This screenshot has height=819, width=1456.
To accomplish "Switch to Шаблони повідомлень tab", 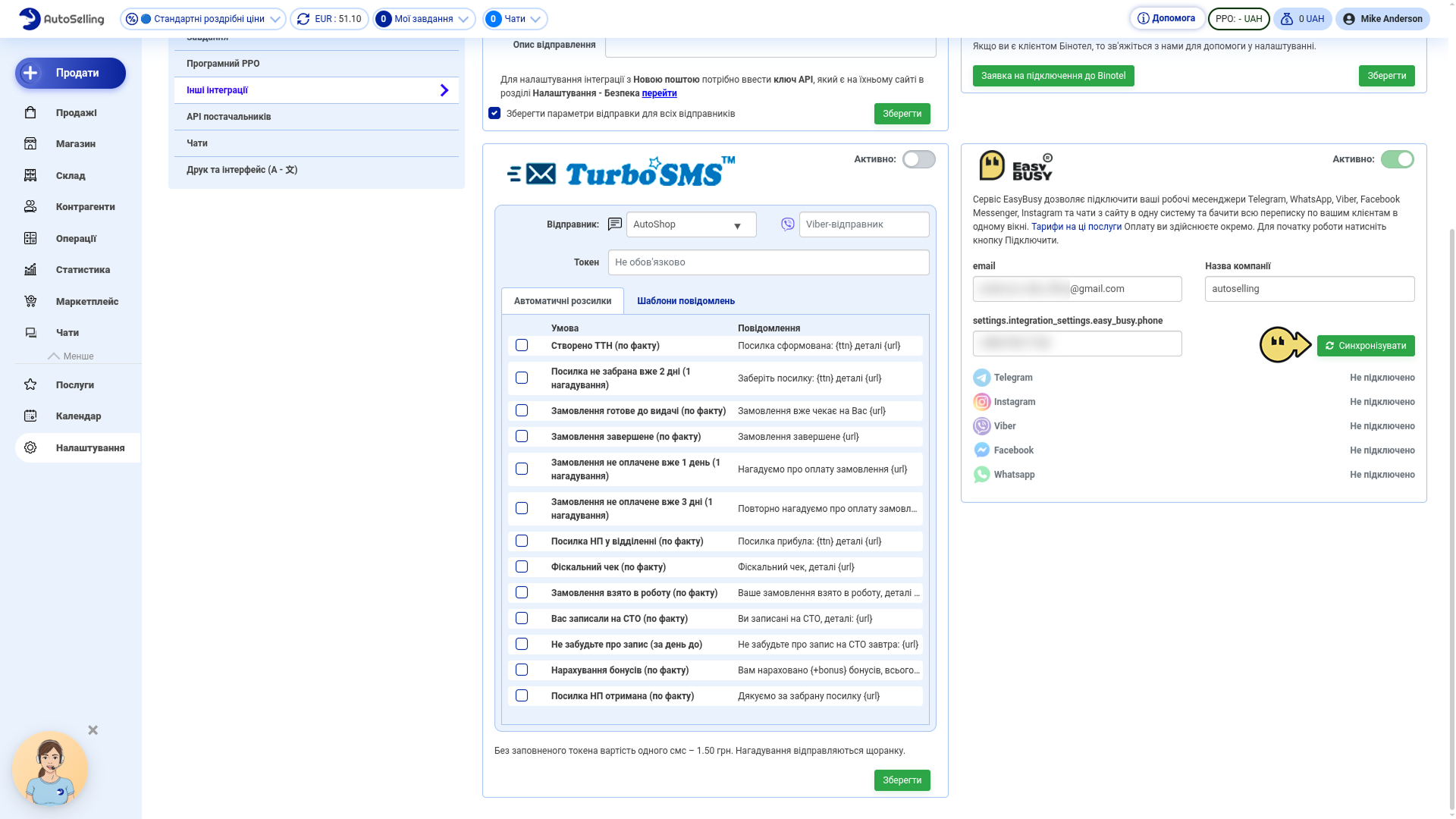I will [686, 301].
